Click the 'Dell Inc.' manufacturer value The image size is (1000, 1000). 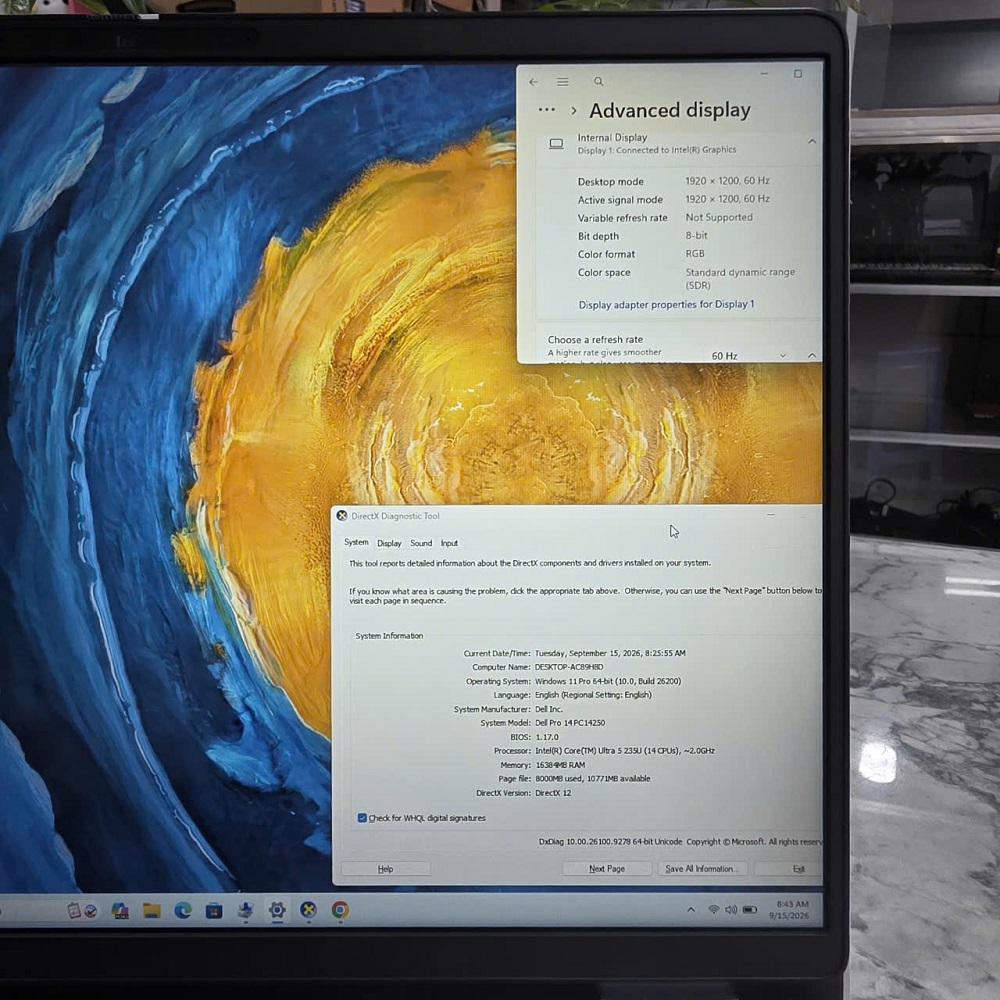pyautogui.click(x=548, y=709)
